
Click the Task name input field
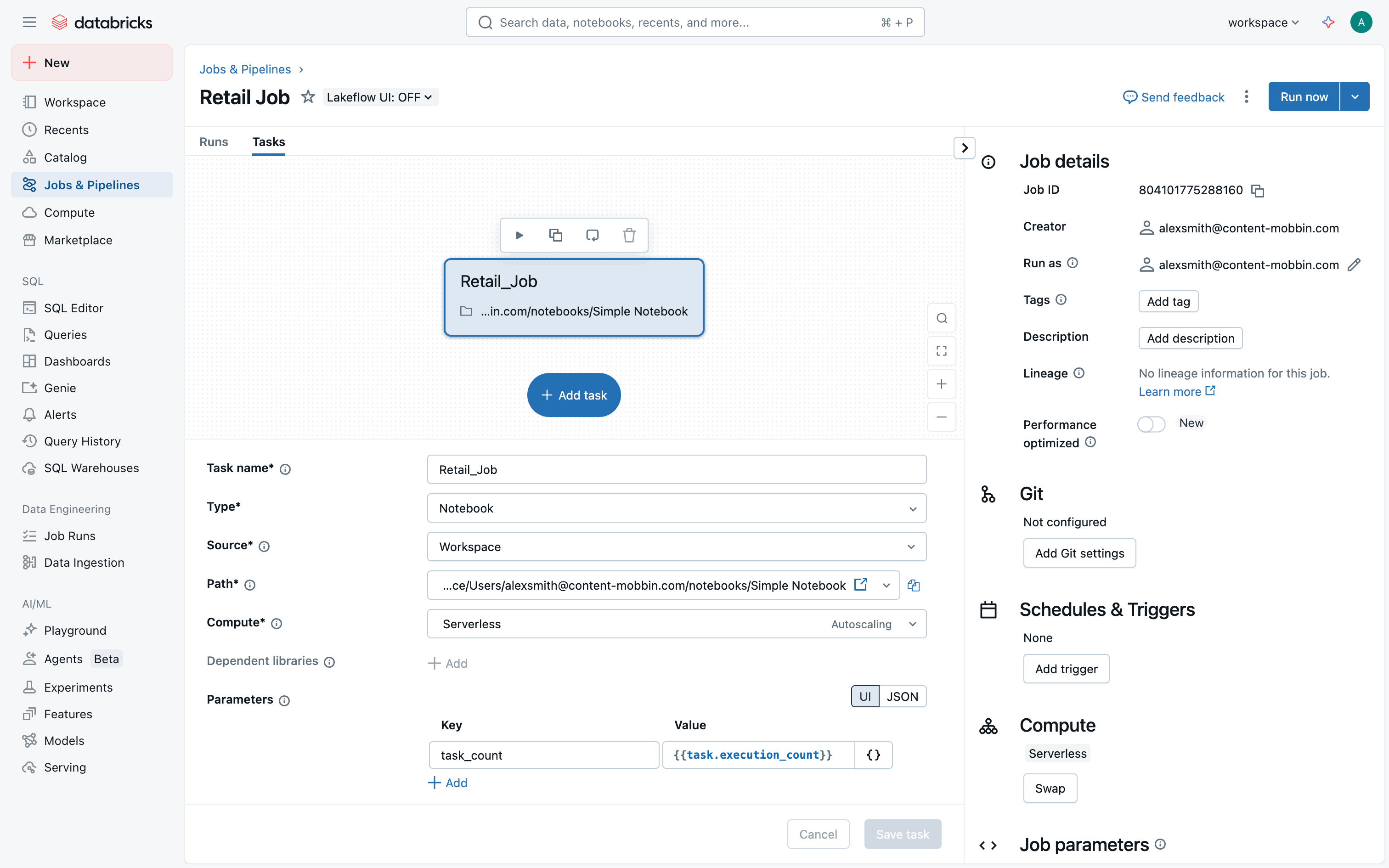tap(676, 469)
